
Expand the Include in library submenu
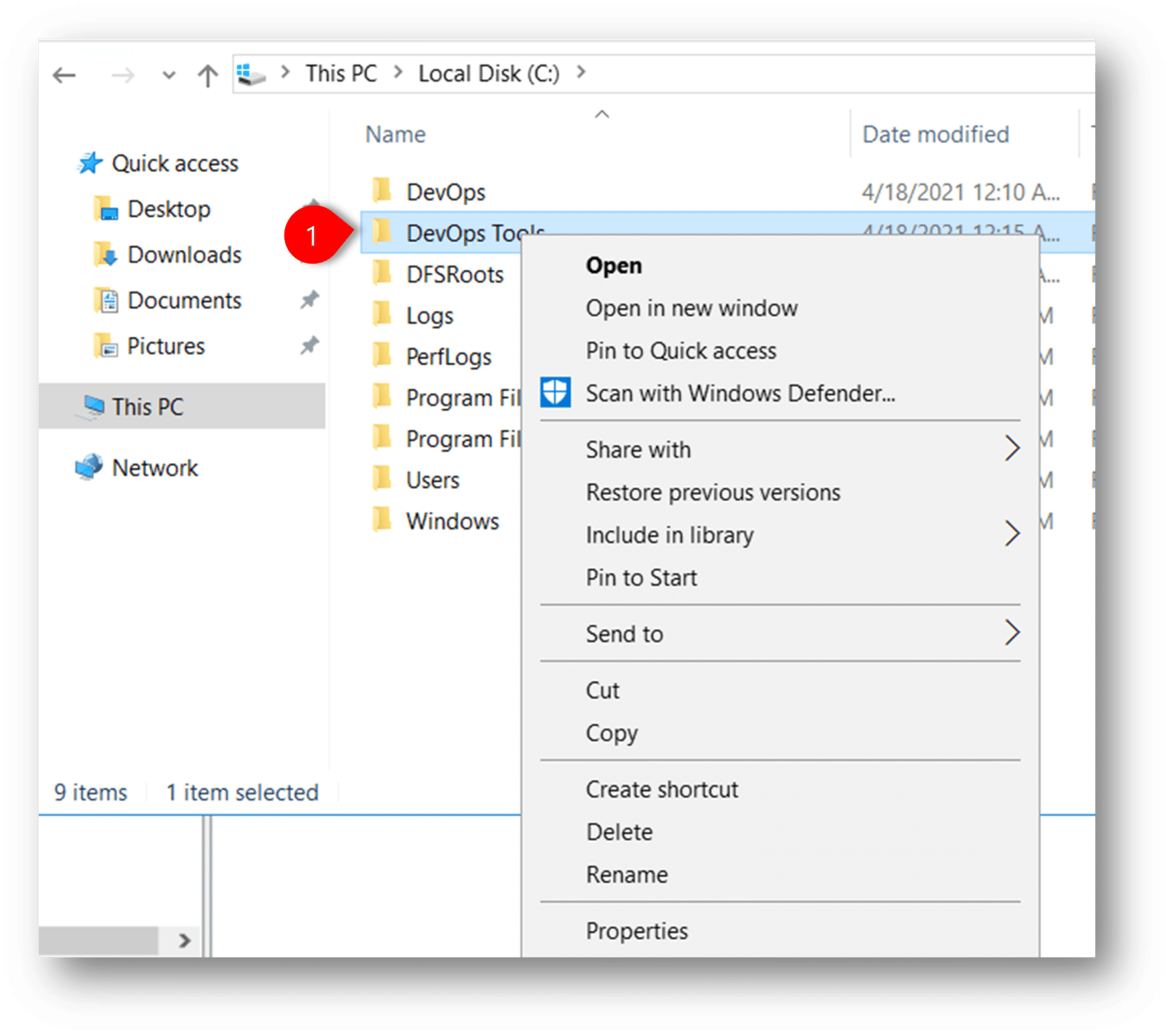1013,533
